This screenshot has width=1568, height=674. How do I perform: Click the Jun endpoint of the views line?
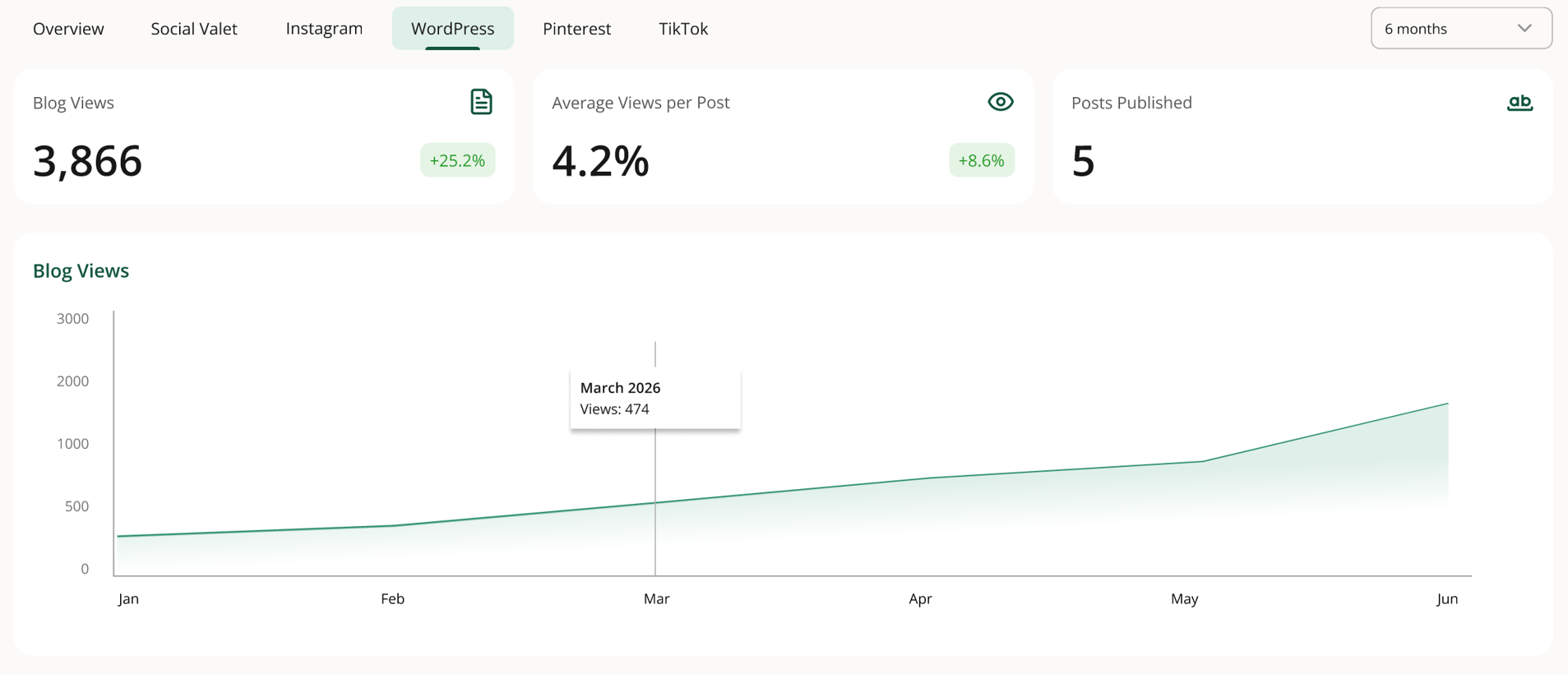pos(1447,404)
